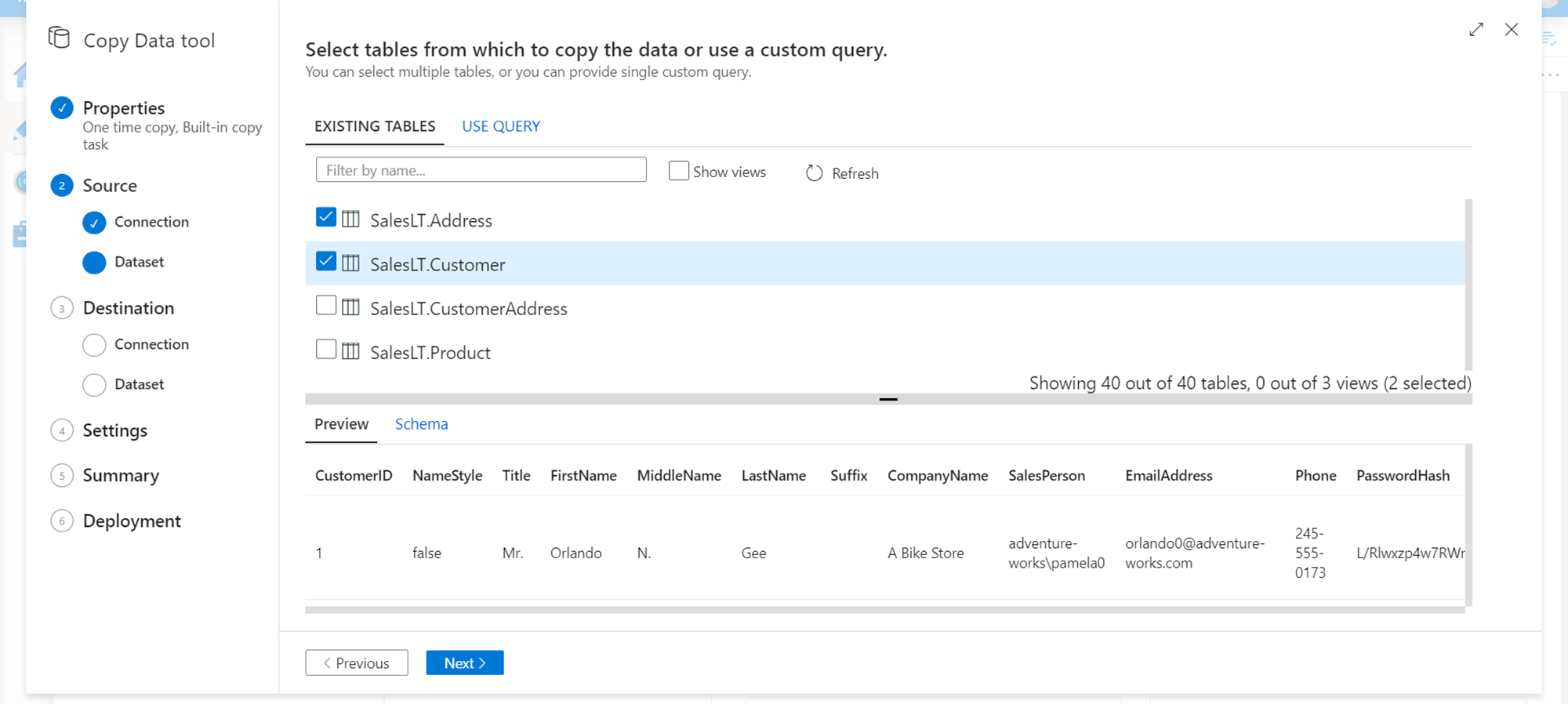
Task: Click the split pane resize handle
Action: pos(887,399)
